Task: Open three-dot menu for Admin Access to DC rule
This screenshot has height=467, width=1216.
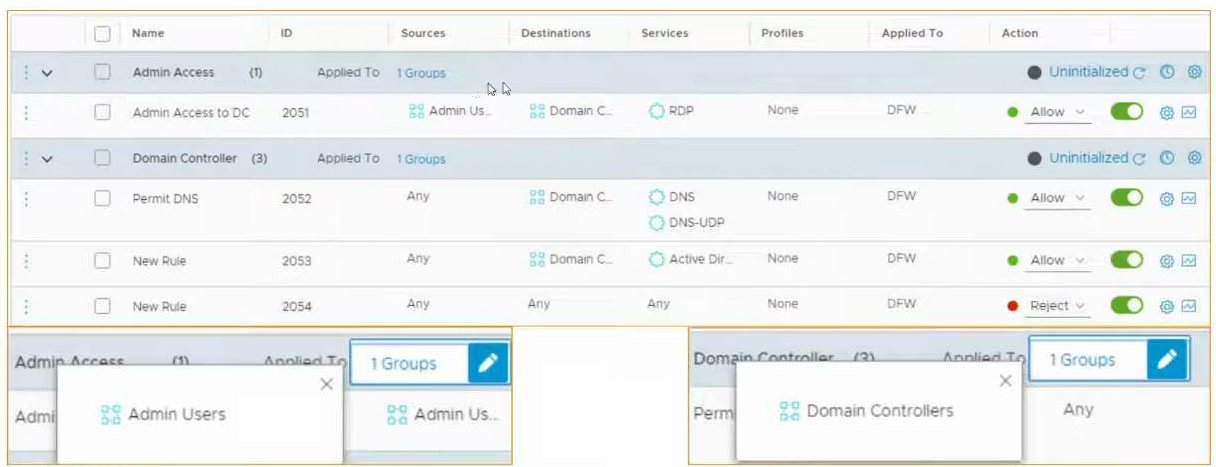Action: [x=26, y=113]
